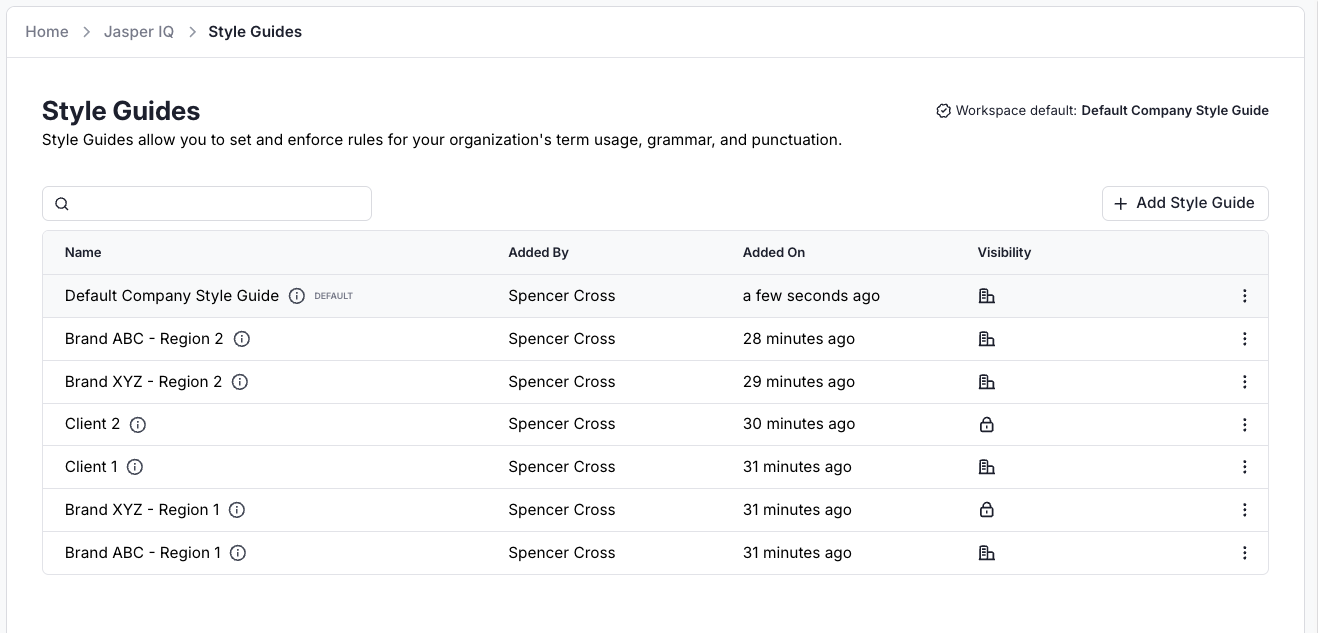Click info icon next to Brand XYZ - Region 2
The height and width of the screenshot is (633, 1318).
pos(240,382)
